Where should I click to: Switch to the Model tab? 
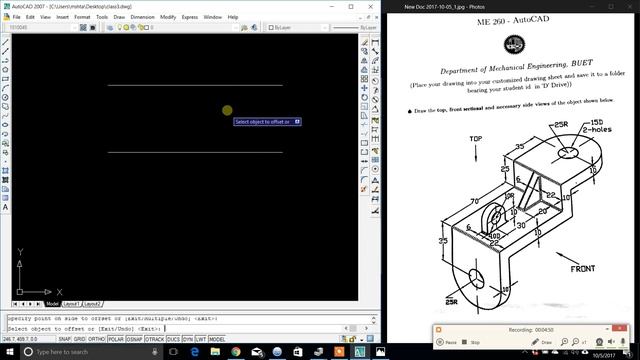pos(52,304)
